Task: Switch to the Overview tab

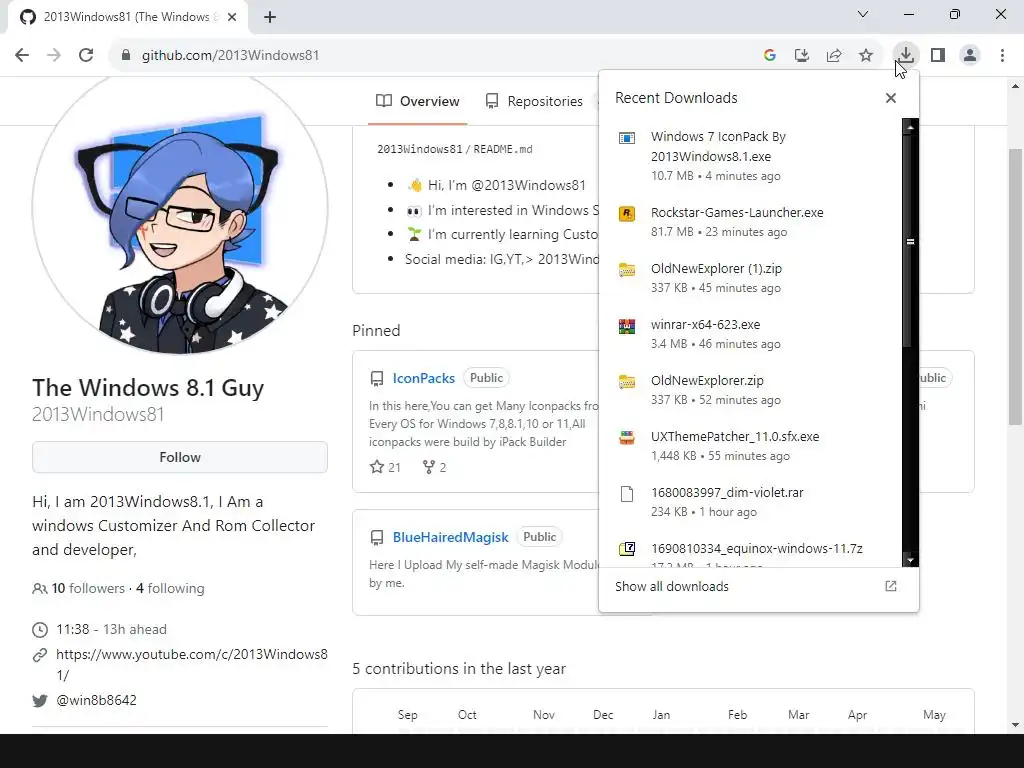Action: [417, 101]
